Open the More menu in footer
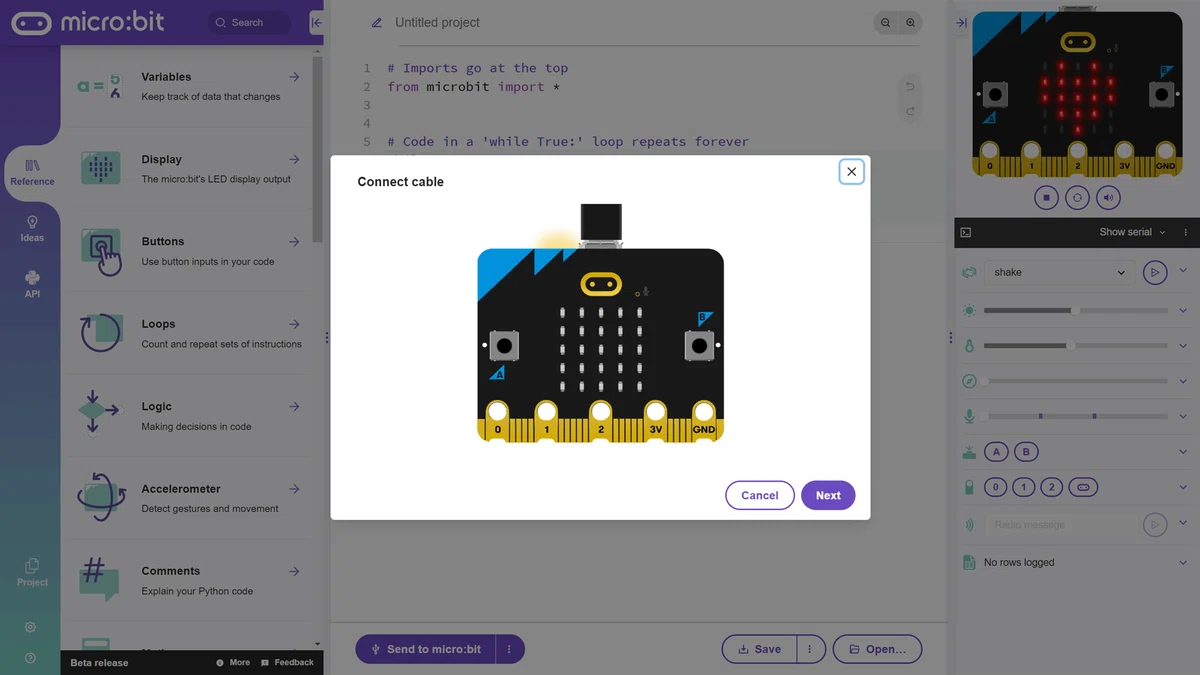The height and width of the screenshot is (675, 1200). (x=233, y=662)
